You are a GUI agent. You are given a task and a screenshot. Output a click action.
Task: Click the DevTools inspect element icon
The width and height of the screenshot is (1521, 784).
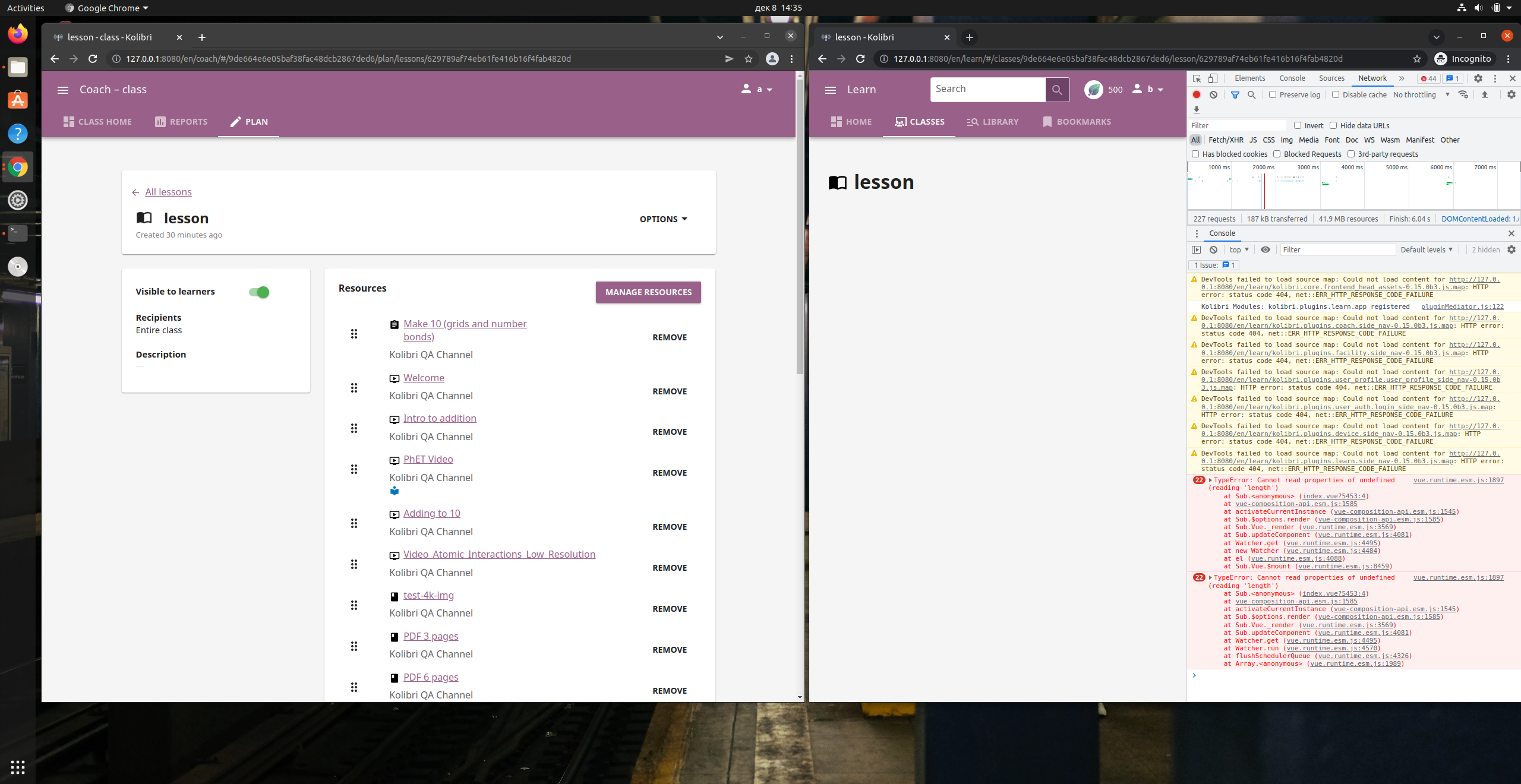pyautogui.click(x=1197, y=78)
